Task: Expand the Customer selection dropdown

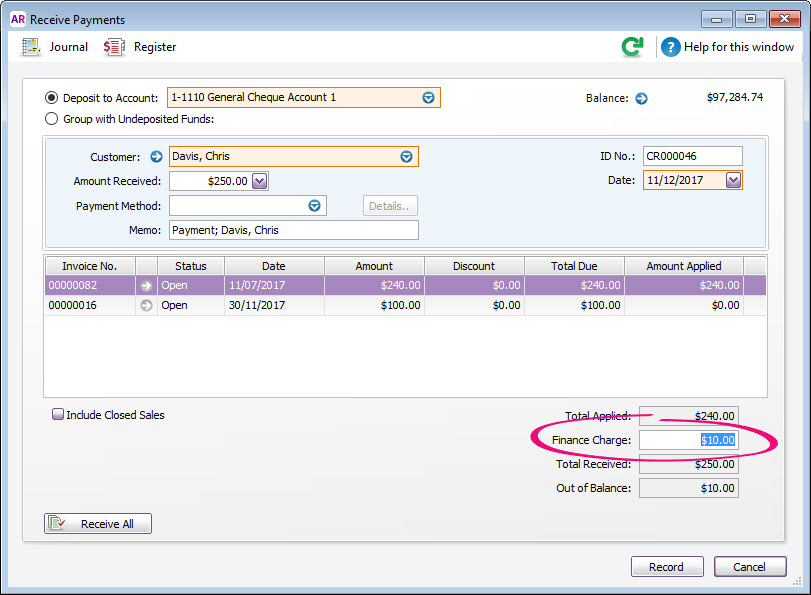Action: click(x=406, y=156)
